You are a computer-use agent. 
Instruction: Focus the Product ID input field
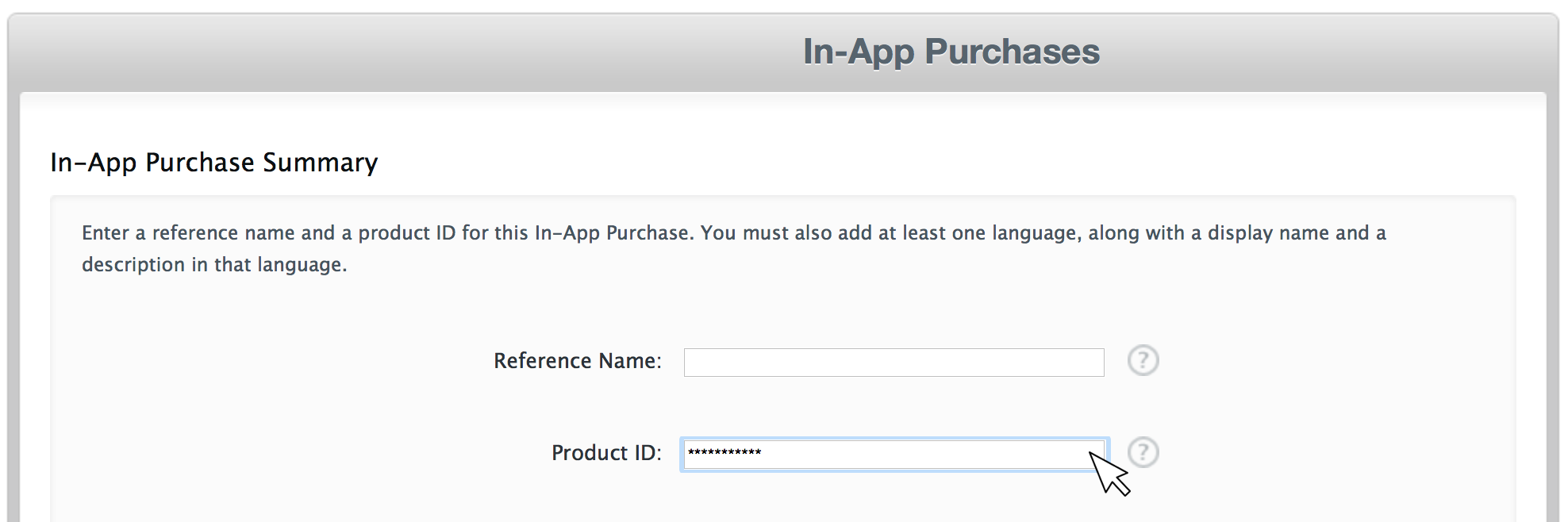894,455
